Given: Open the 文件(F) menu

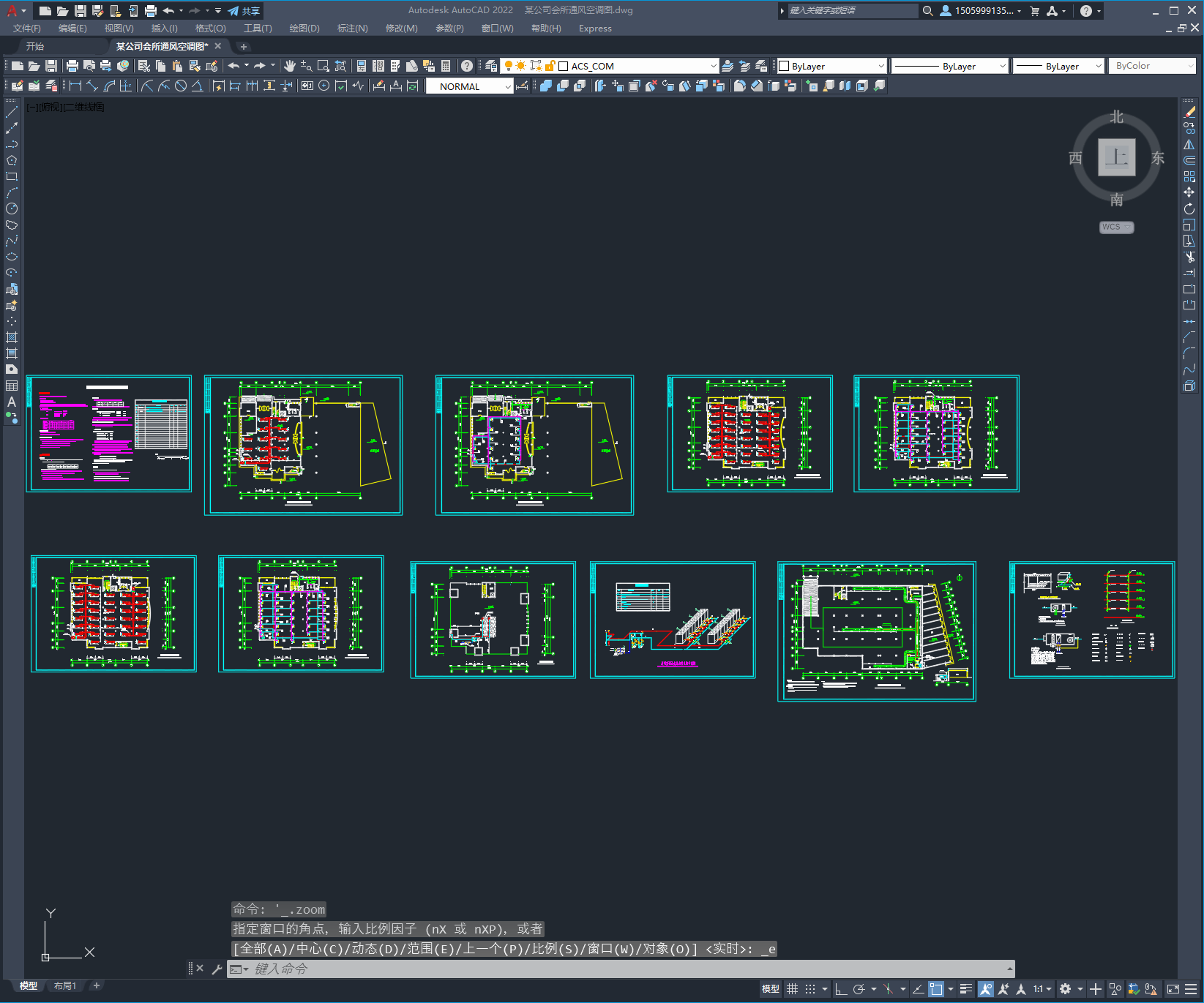Looking at the screenshot, I should pos(27,29).
